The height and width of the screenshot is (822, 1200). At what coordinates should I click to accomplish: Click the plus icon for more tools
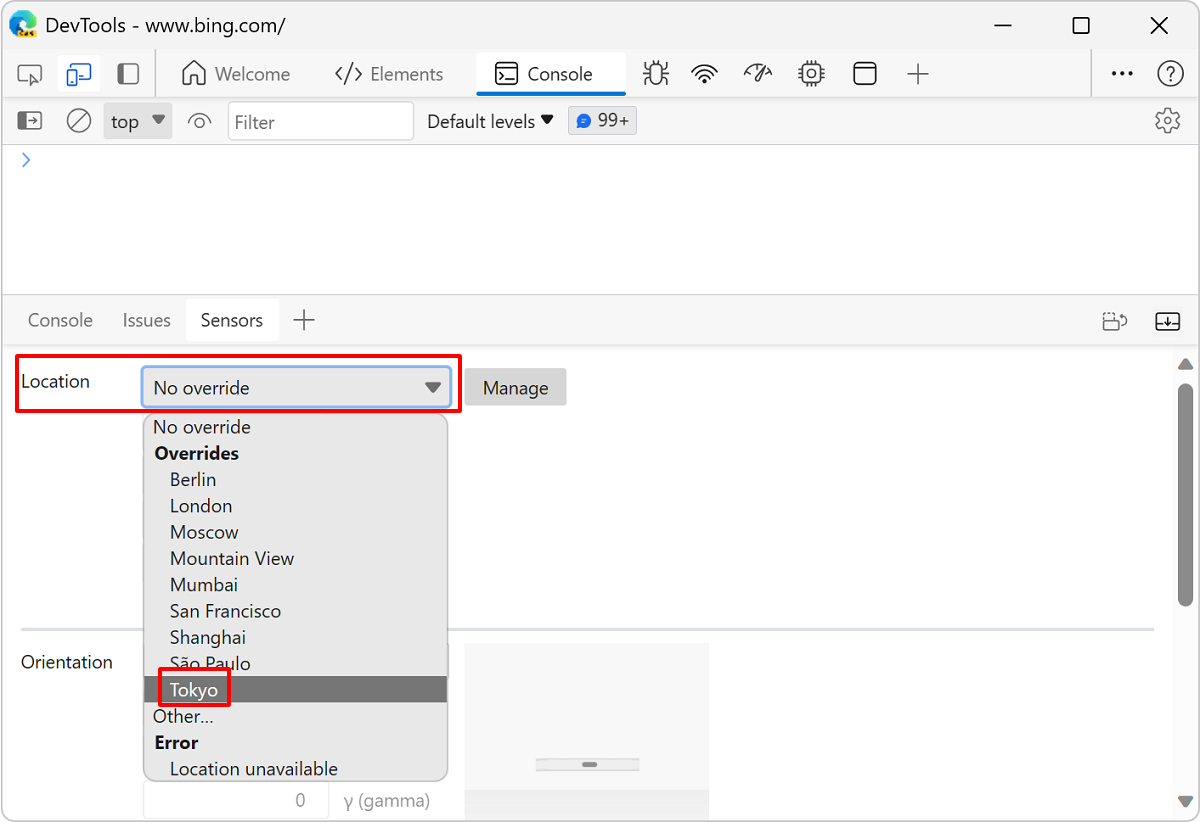(918, 74)
